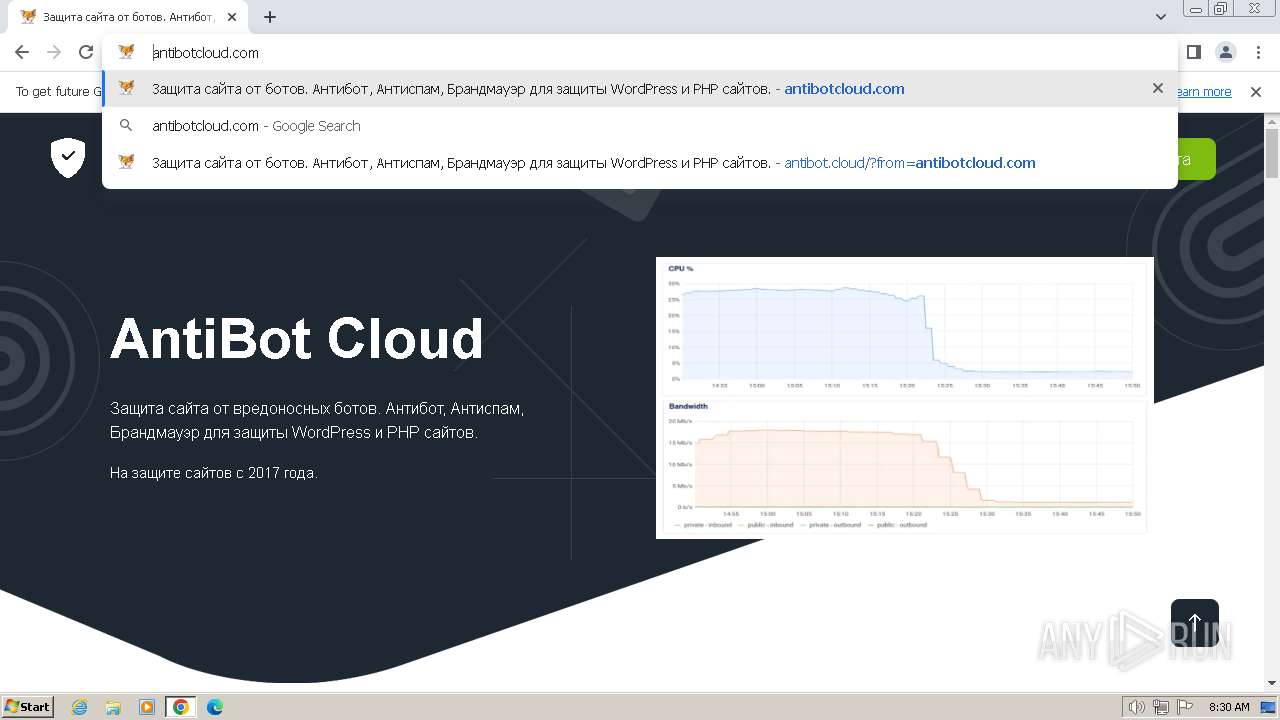Select the antibotcloud.com Google Search suggestion
The image size is (1280, 720).
point(640,126)
